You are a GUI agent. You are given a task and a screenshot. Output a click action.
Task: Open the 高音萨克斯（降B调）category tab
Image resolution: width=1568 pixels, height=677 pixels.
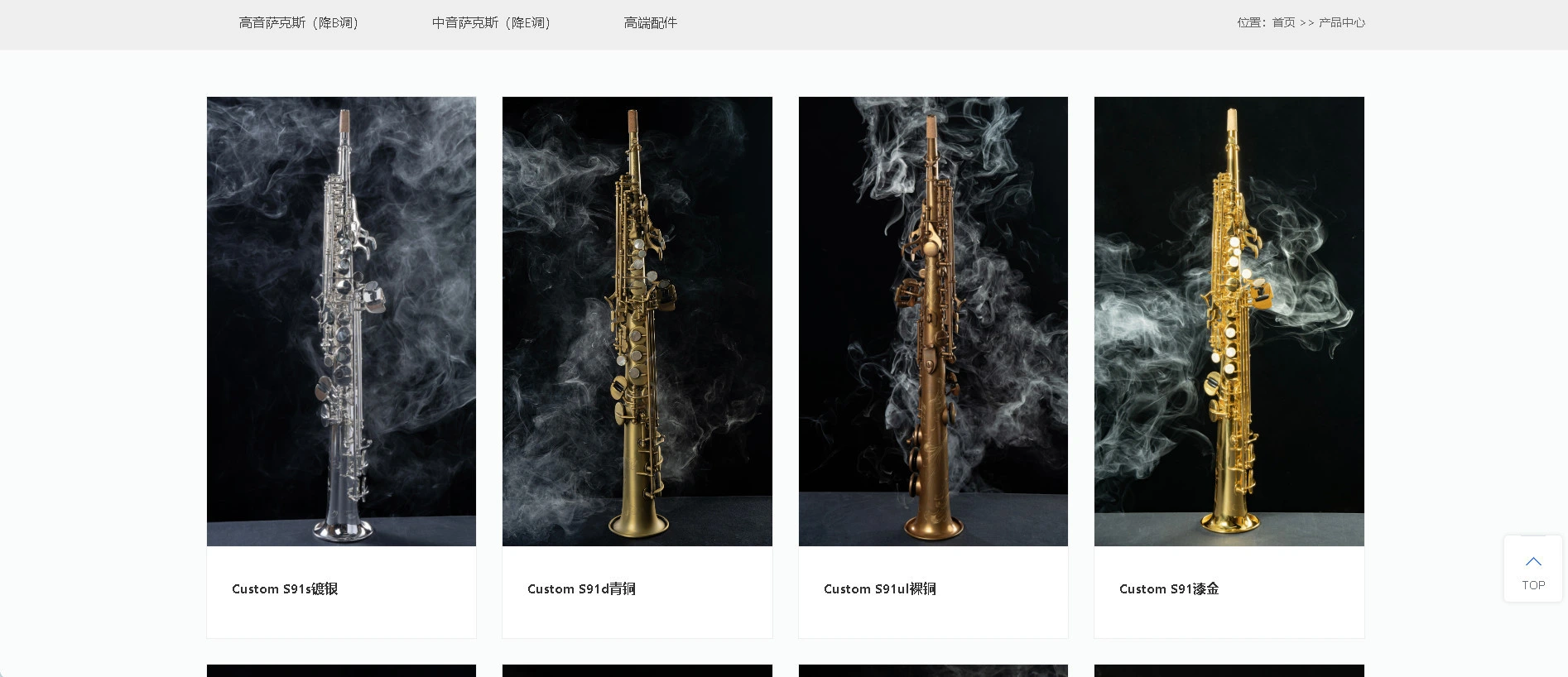298,23
